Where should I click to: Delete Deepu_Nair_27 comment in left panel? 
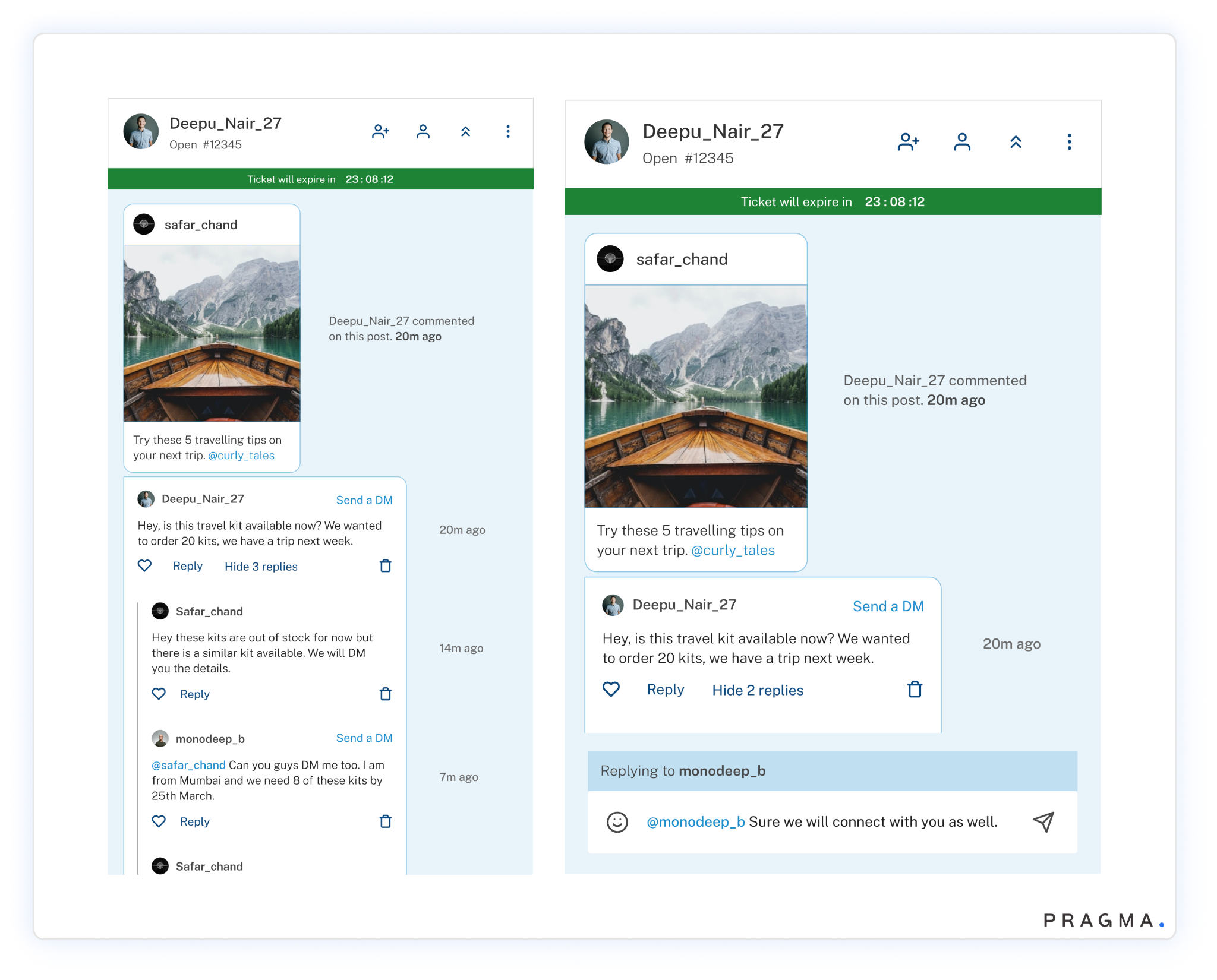click(386, 566)
